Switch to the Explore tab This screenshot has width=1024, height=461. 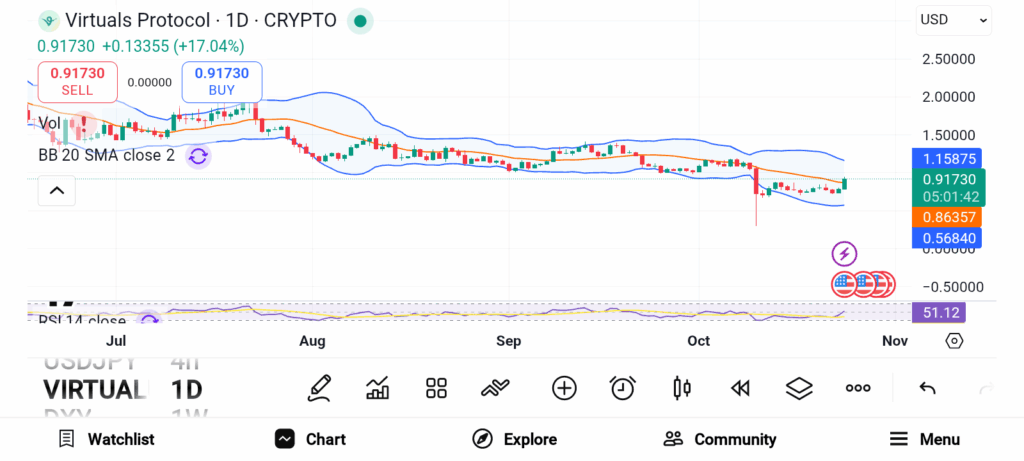click(x=515, y=439)
